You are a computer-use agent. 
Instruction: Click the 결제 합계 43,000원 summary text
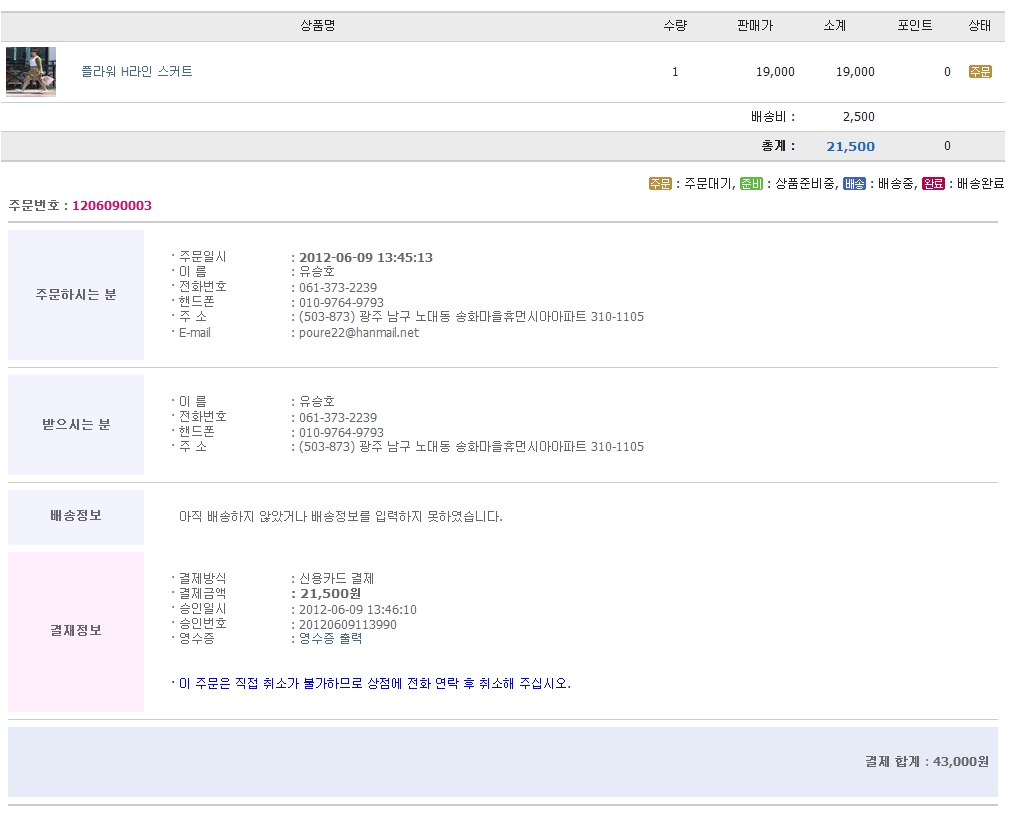926,762
